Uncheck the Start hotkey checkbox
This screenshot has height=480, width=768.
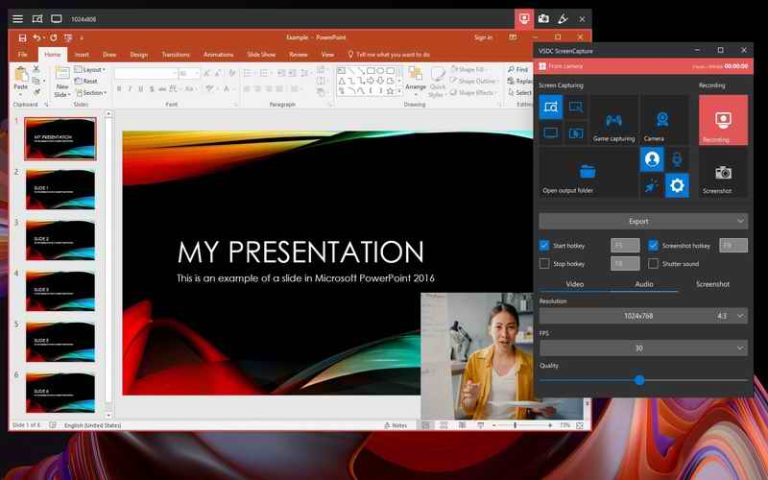(x=544, y=245)
